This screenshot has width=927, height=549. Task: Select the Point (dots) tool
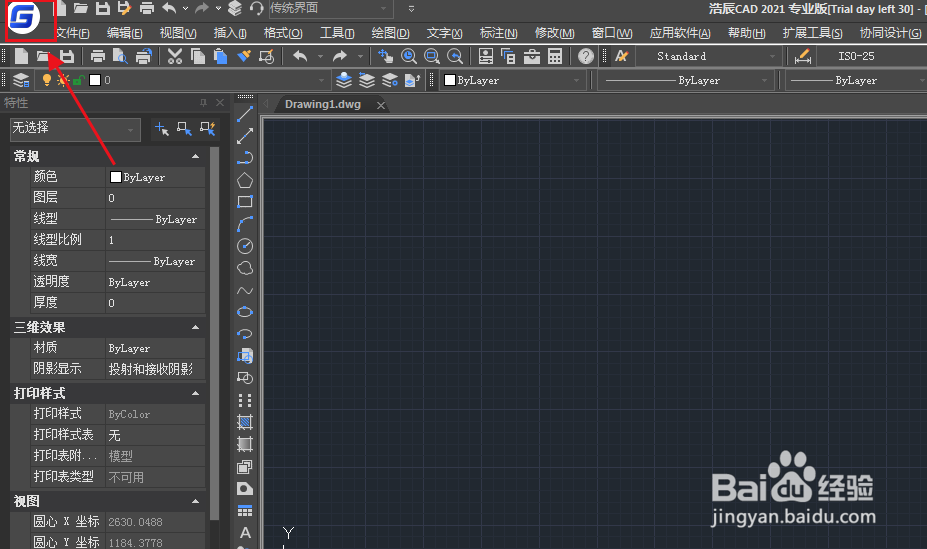(x=245, y=400)
